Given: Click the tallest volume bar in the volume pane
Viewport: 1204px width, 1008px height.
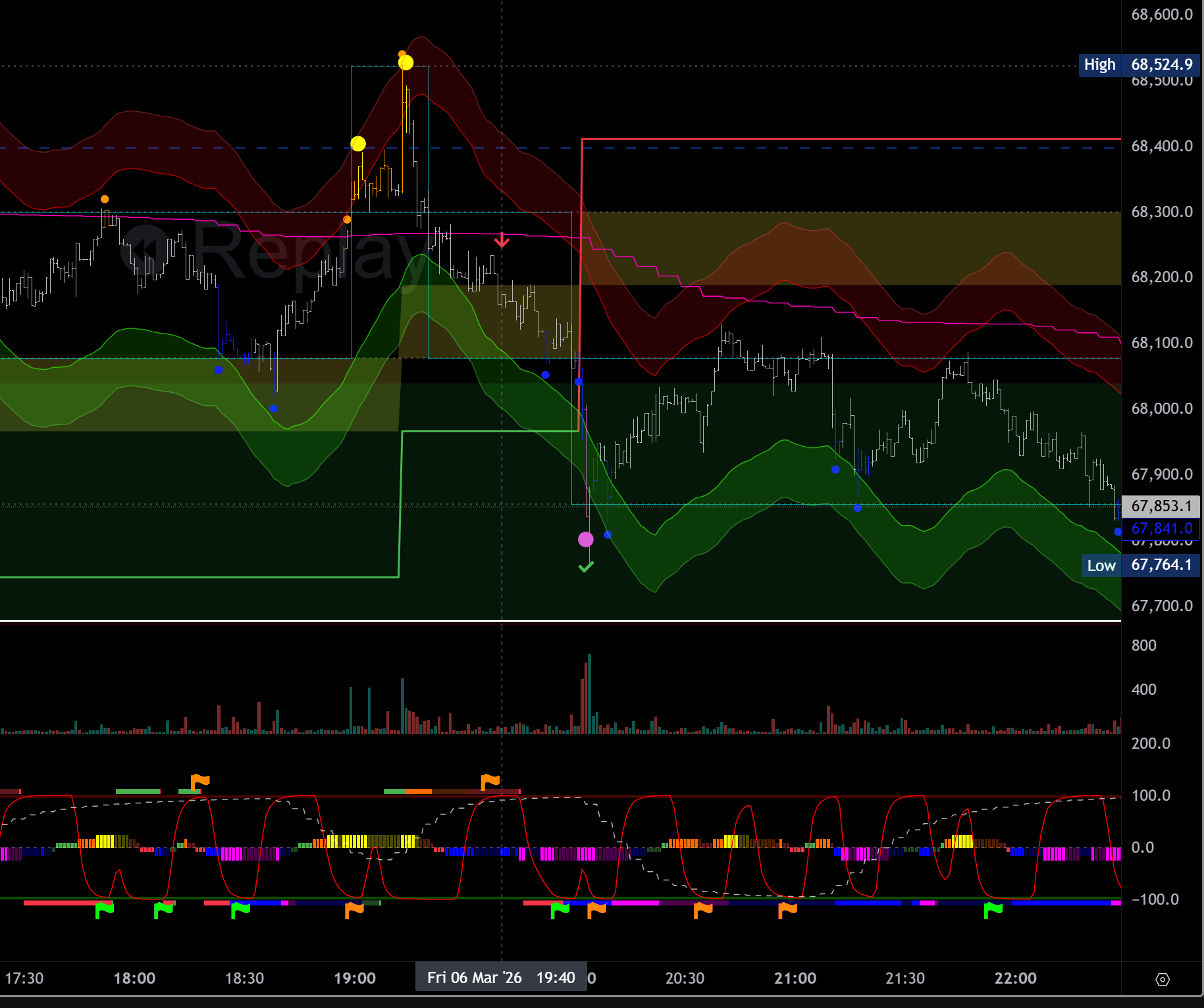Looking at the screenshot, I should click(x=589, y=693).
